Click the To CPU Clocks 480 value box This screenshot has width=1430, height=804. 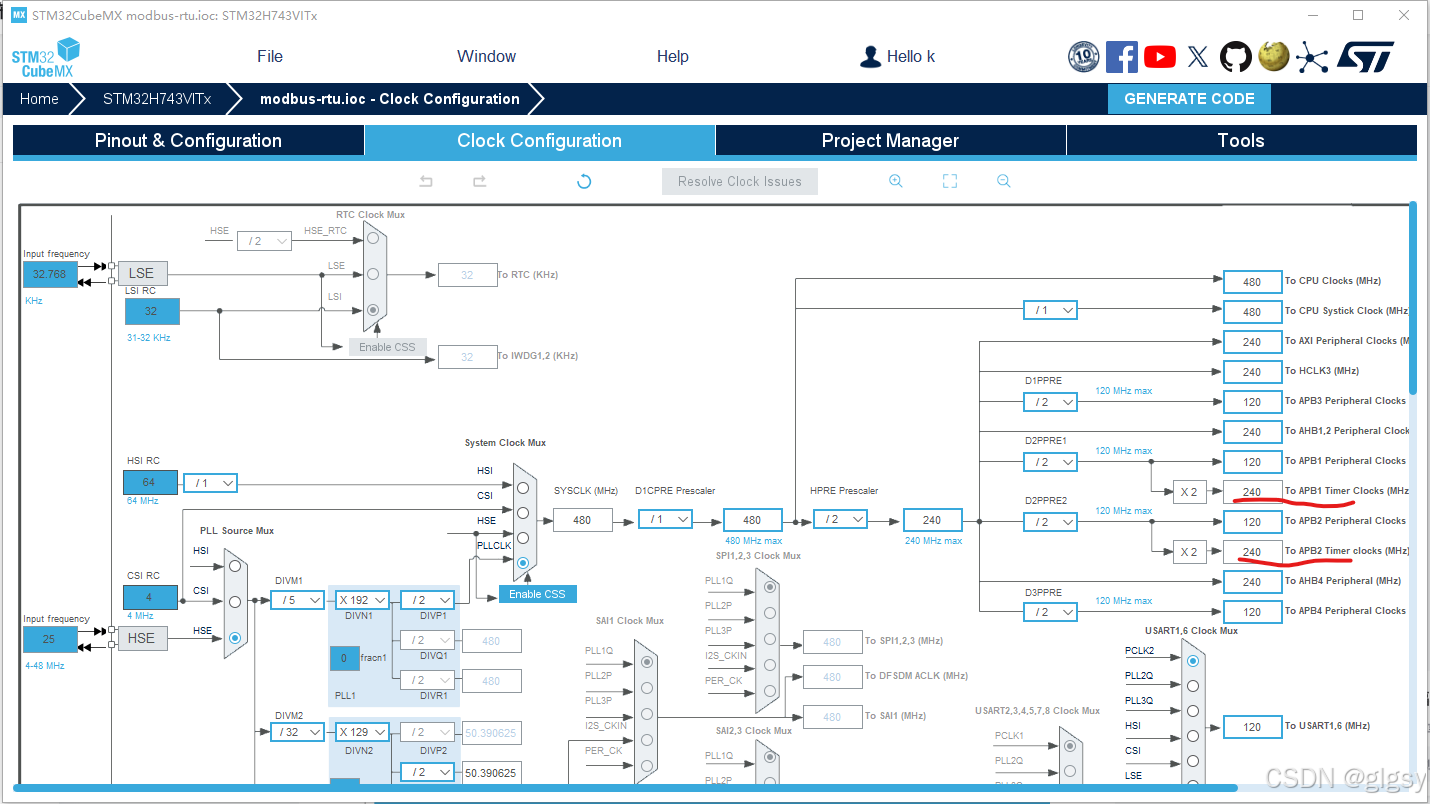click(1252, 282)
